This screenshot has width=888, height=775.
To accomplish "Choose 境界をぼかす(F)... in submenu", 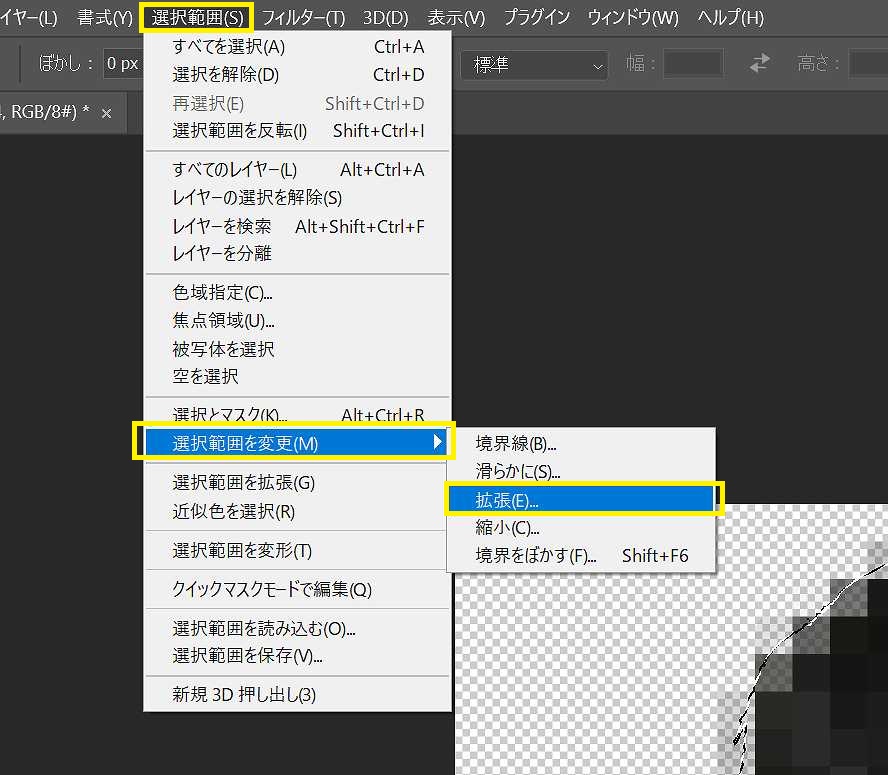I will click(x=582, y=555).
